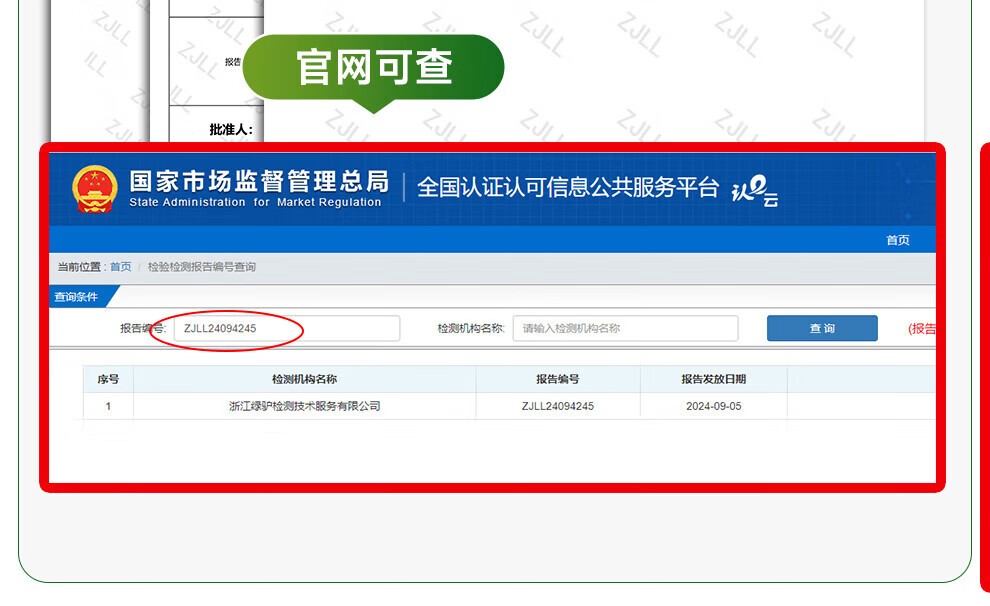Screen dimensions: 990x606
Task: Select the 浙江绿驴检测技术服务有限公司 cell
Action: pos(304,406)
